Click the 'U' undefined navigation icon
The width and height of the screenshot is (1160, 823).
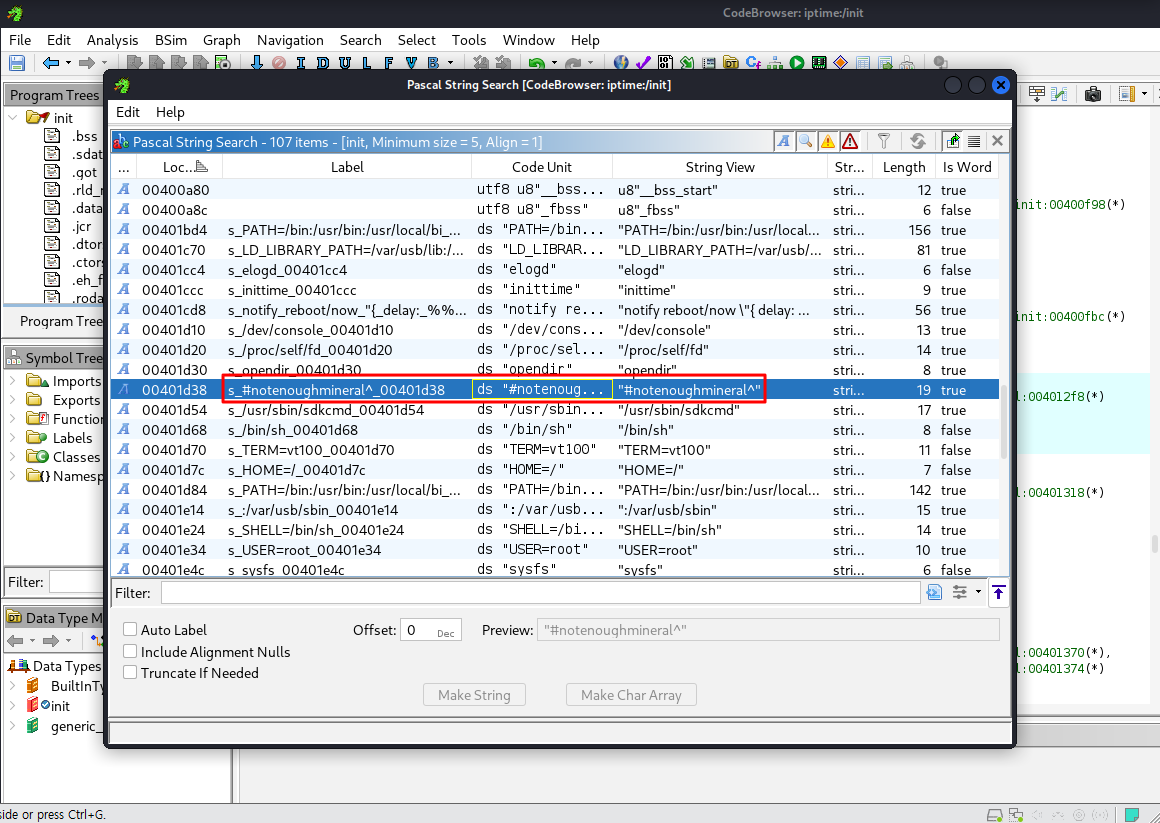pyautogui.click(x=345, y=63)
